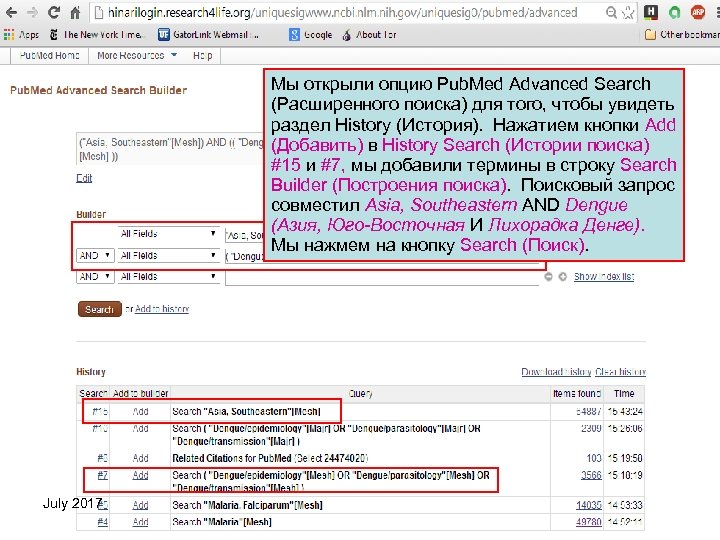Open the H extension icon
The image size is (720, 540).
point(650,13)
